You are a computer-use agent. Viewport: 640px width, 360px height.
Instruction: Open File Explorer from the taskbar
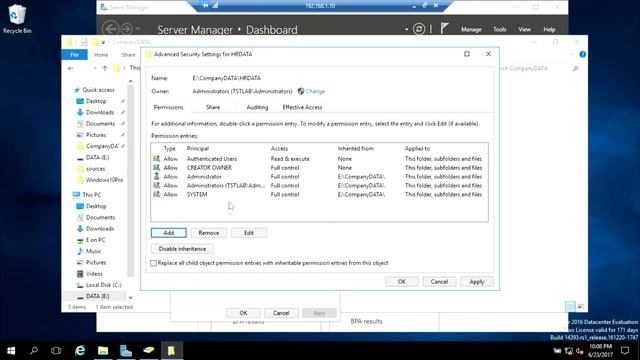click(103, 351)
